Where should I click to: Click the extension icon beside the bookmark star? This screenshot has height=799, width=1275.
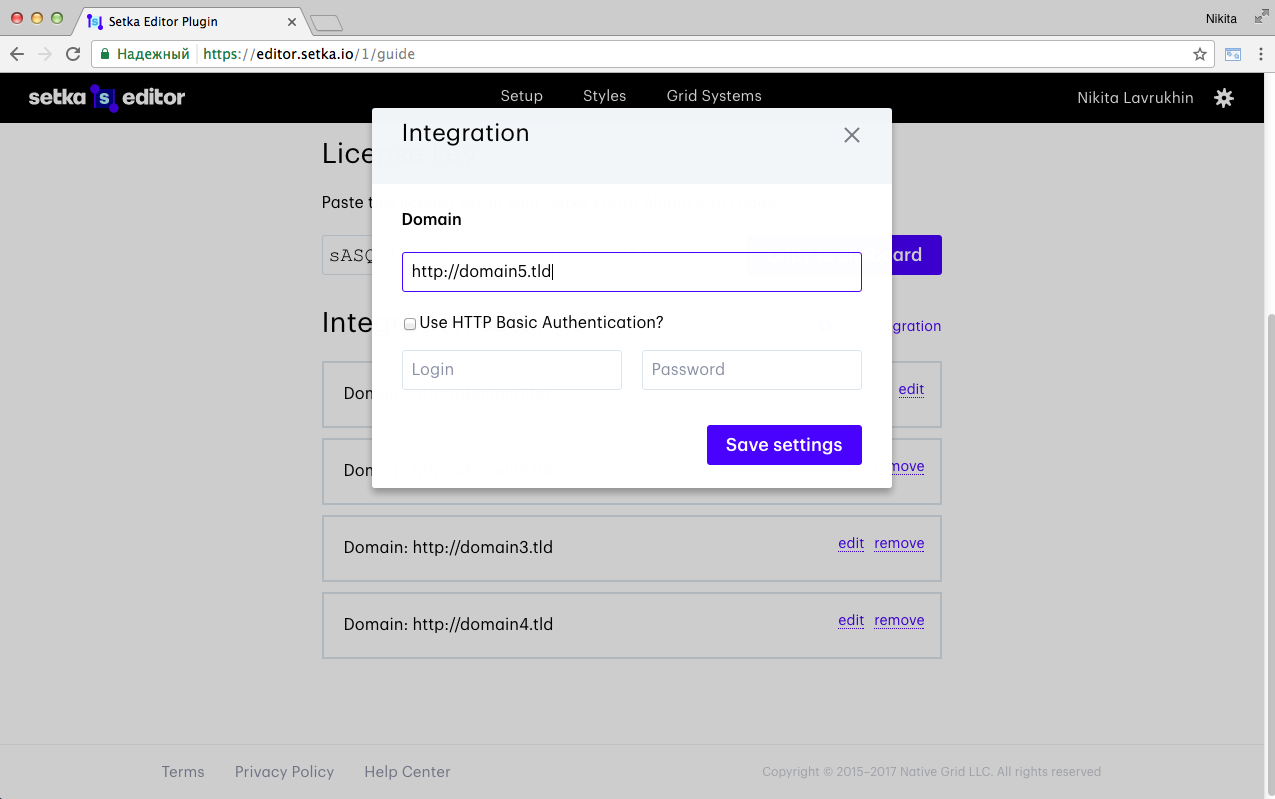[x=1233, y=54]
